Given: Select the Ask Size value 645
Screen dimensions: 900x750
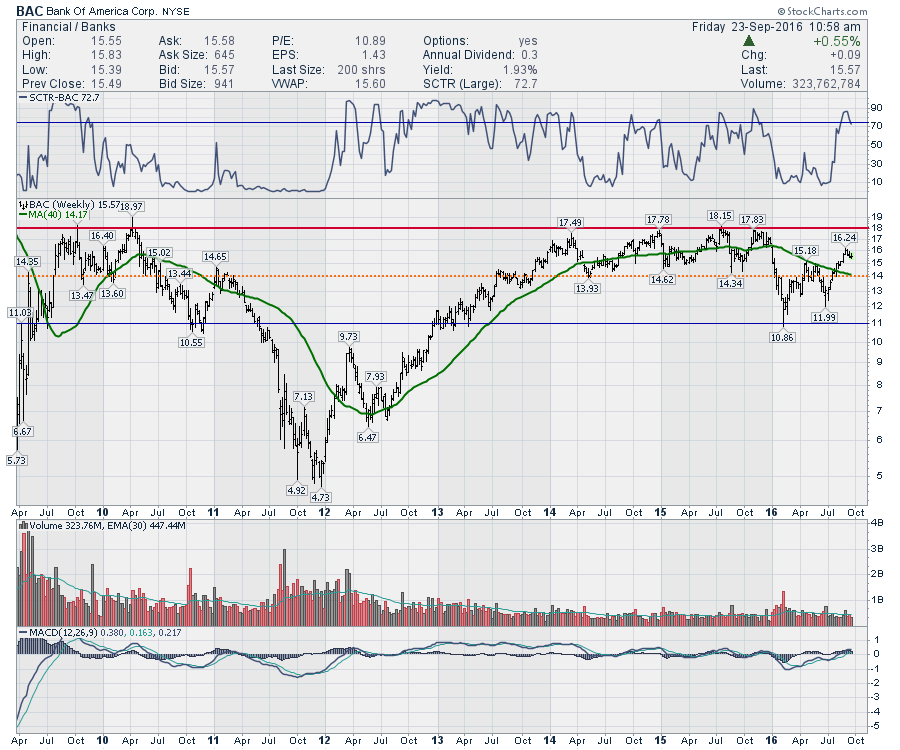Looking at the screenshot, I should 224,55.
